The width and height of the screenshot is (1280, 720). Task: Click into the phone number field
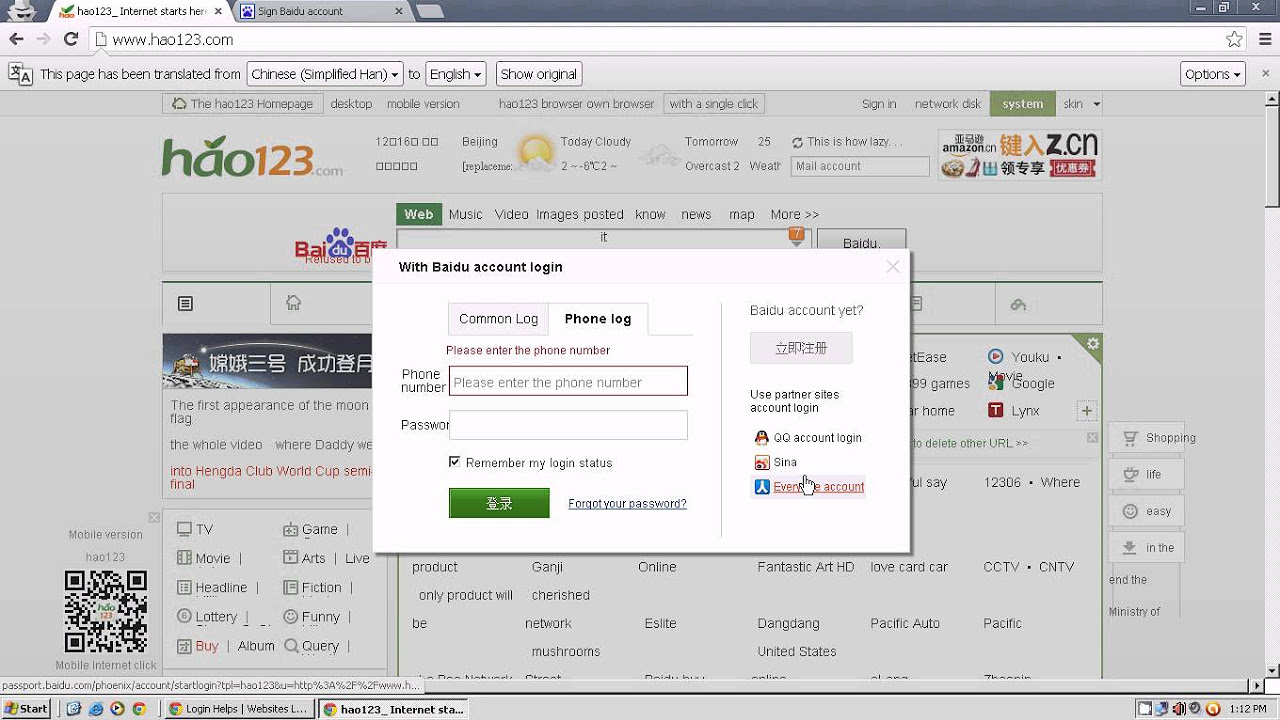(x=568, y=382)
